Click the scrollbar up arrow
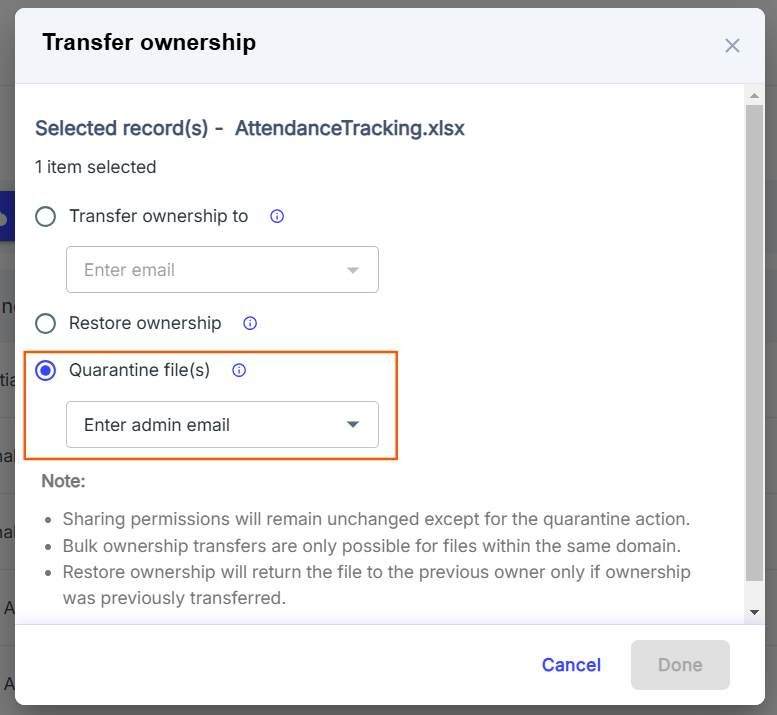This screenshot has height=715, width=777. pos(754,96)
